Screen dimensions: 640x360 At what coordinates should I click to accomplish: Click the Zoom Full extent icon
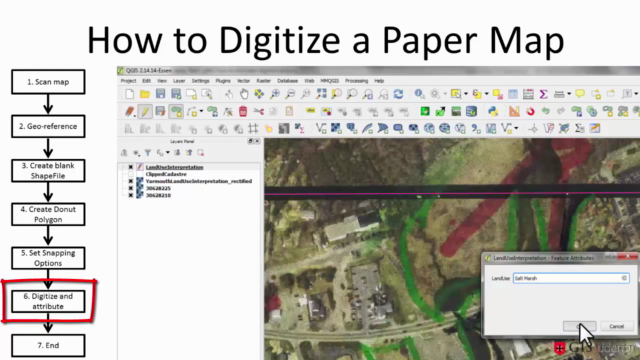click(x=321, y=94)
